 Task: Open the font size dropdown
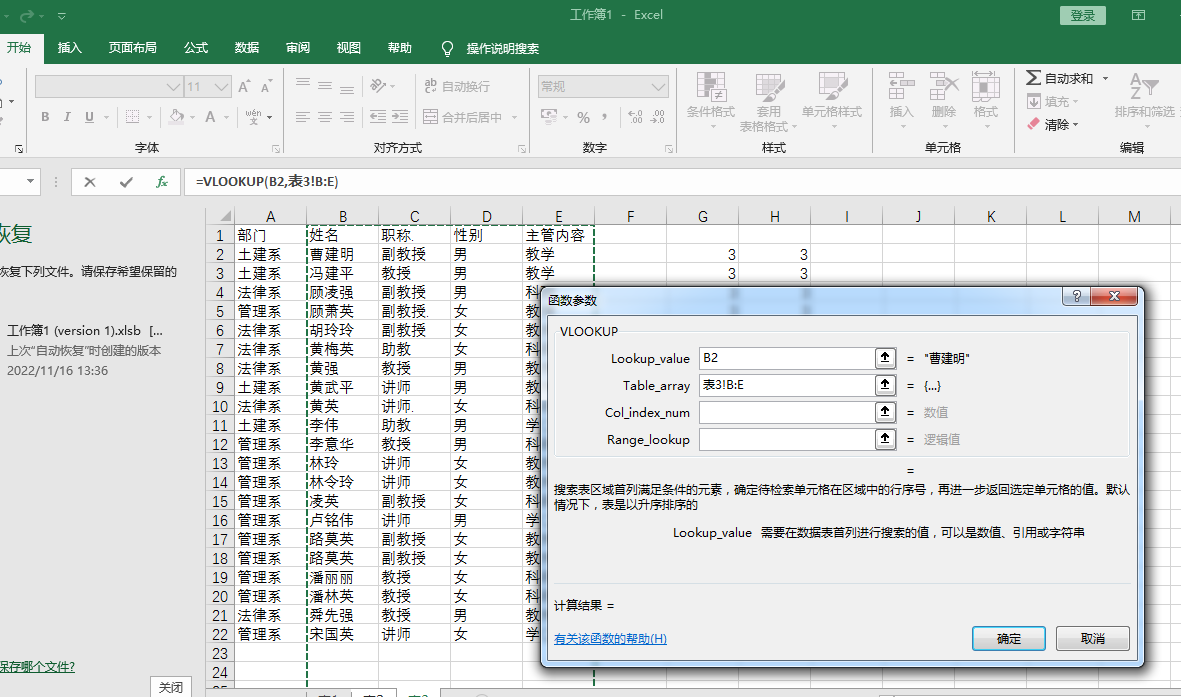click(221, 87)
